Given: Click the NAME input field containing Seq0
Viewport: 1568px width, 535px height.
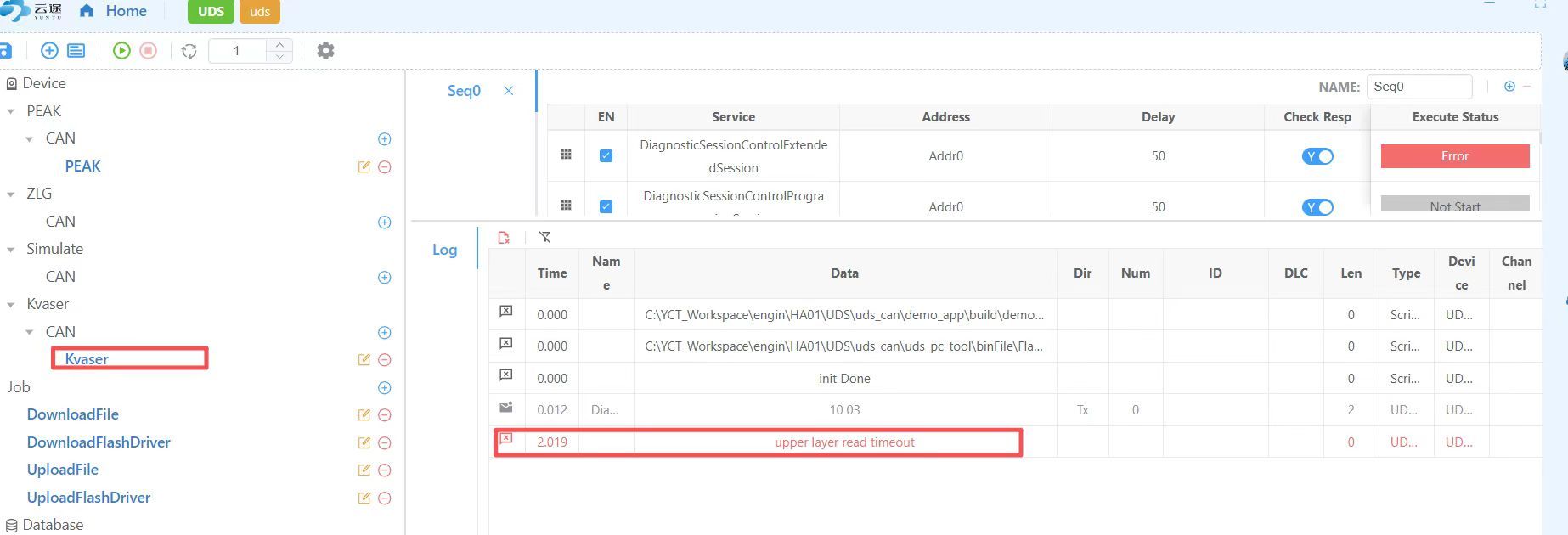Looking at the screenshot, I should click(x=1419, y=87).
